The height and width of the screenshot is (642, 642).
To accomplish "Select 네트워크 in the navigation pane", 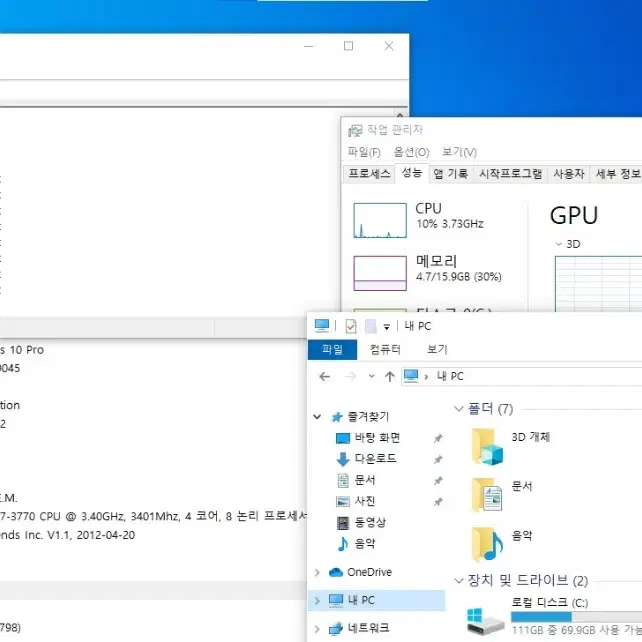I will point(368,628).
